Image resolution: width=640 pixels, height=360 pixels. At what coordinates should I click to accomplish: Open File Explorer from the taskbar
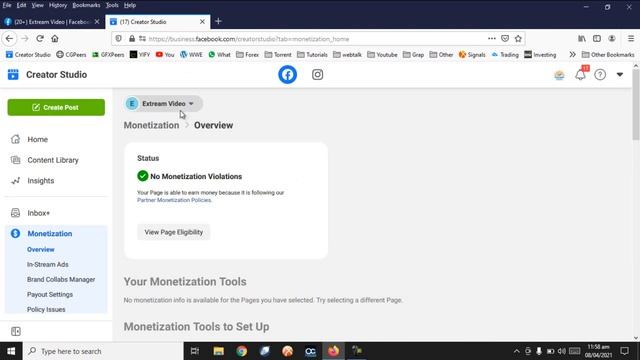218,351
